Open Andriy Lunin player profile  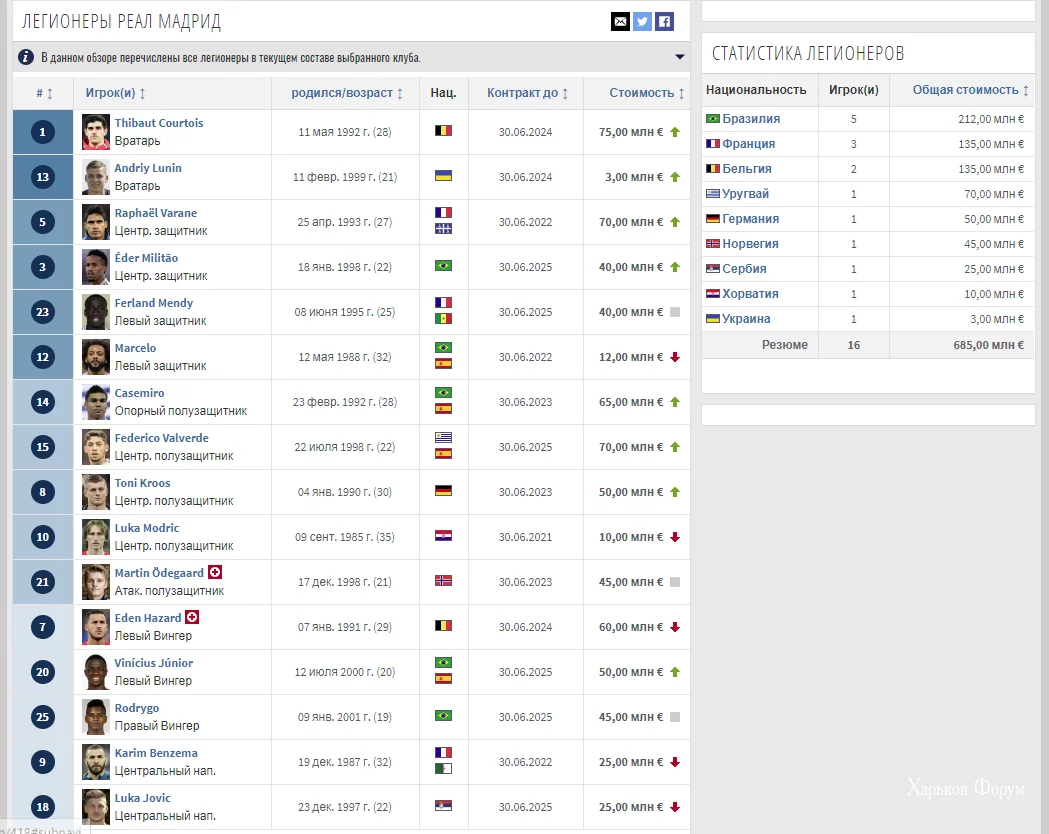[148, 168]
